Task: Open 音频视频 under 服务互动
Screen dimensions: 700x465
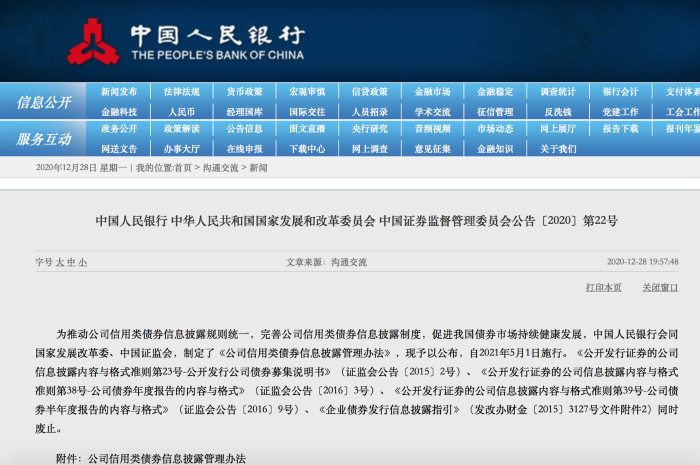Action: (x=433, y=129)
